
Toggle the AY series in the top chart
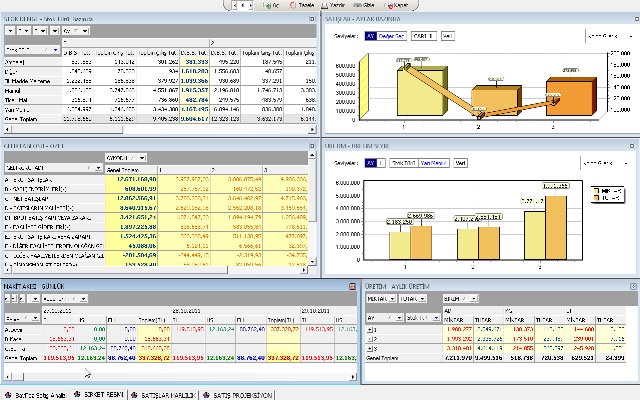(x=370, y=35)
